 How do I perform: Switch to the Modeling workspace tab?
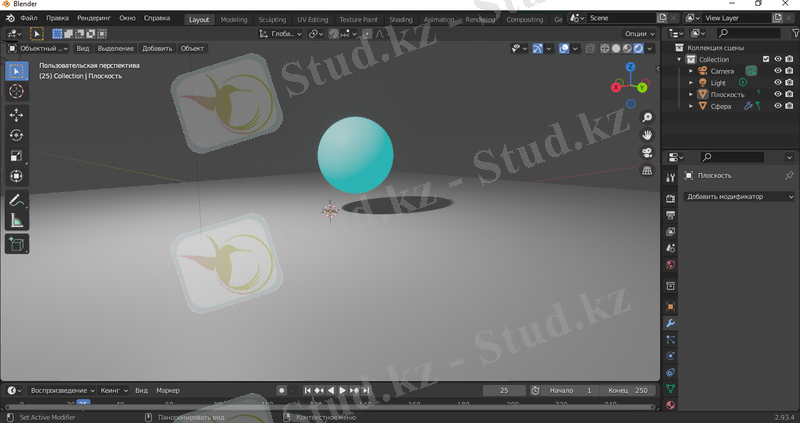pos(234,19)
